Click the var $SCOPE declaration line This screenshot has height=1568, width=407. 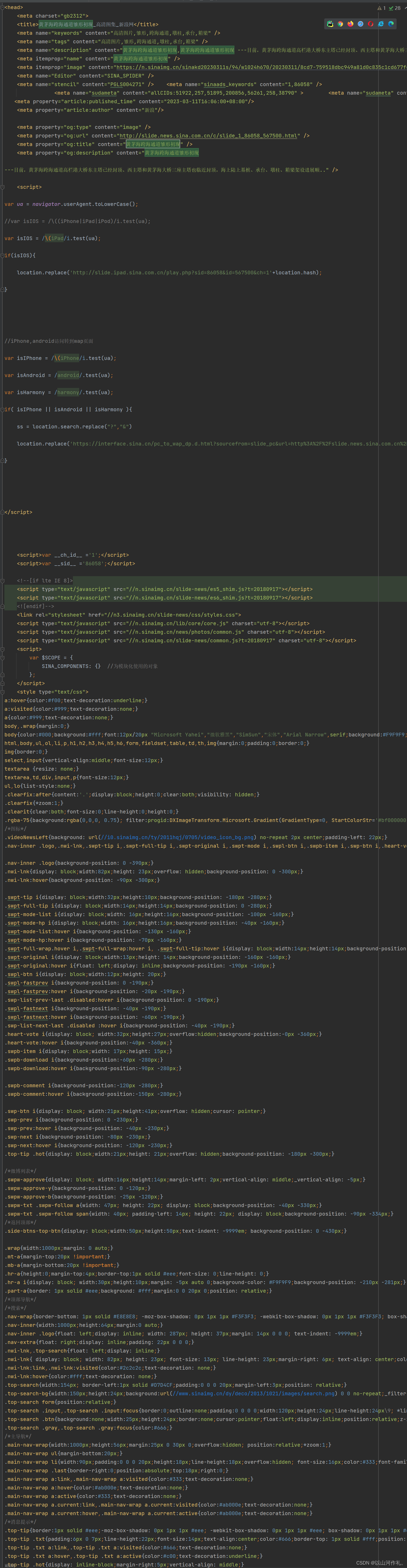tap(51, 657)
